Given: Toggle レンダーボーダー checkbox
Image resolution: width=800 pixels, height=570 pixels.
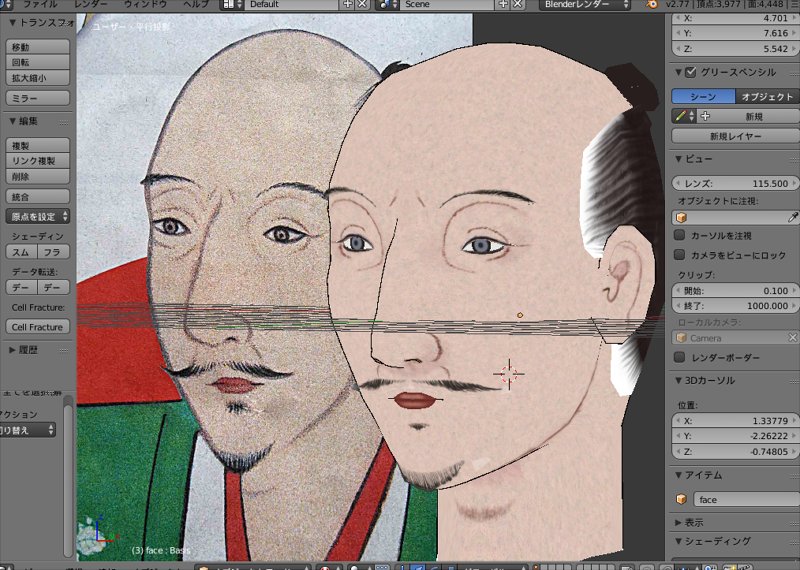Looking at the screenshot, I should click(680, 357).
